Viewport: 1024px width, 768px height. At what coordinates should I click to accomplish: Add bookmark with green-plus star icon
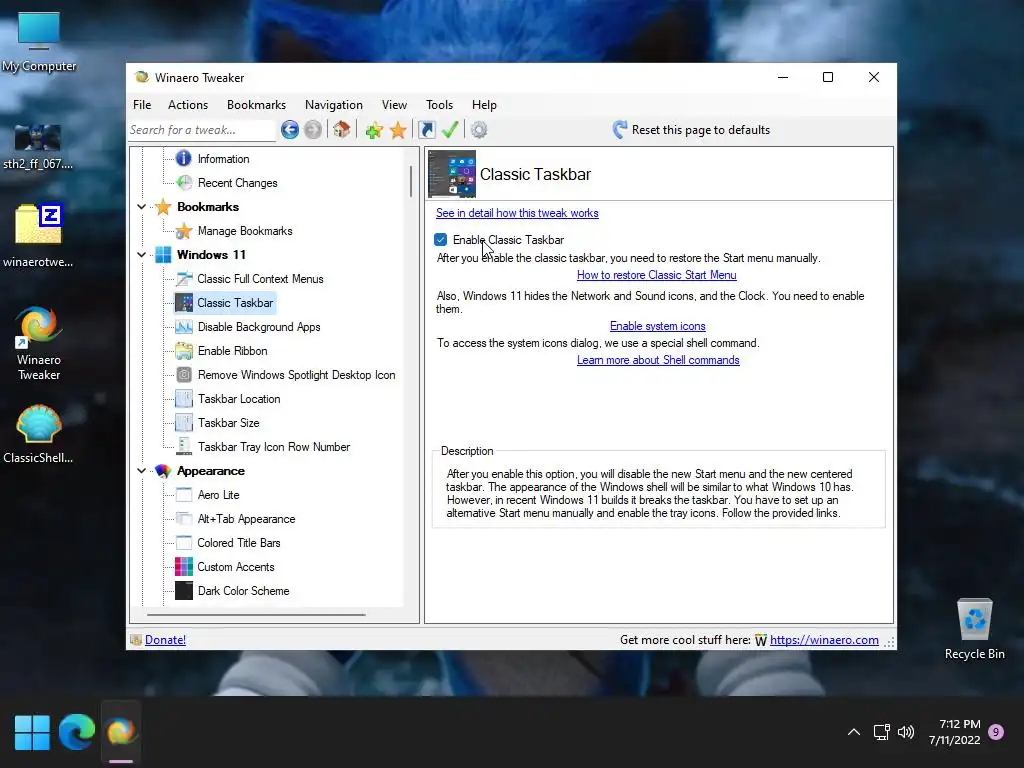(374, 130)
